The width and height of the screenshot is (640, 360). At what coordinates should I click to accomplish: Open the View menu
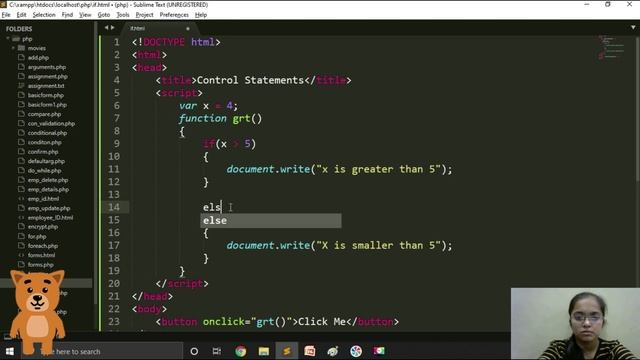point(85,15)
